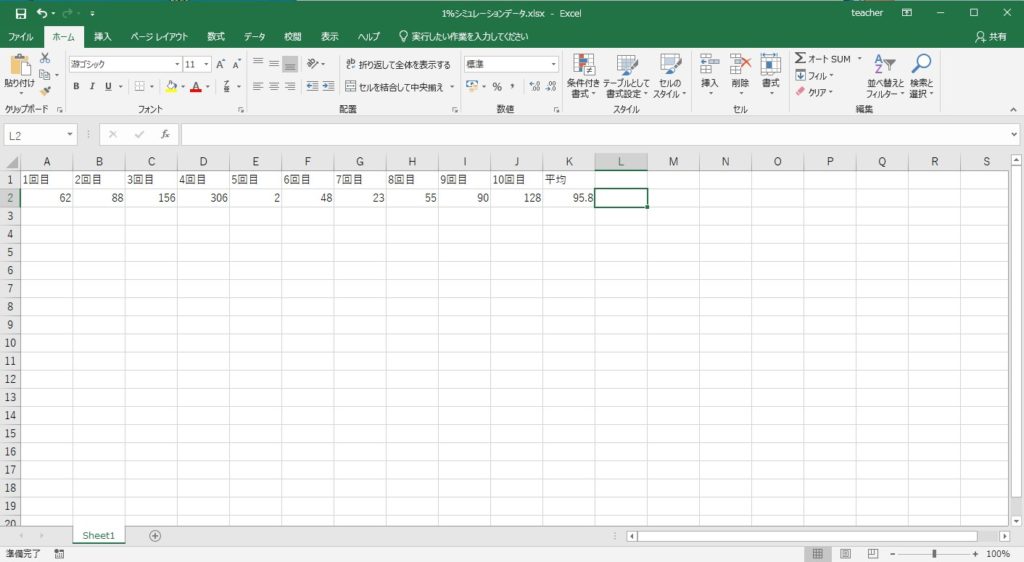
Task: Decrease indent in the alignment group
Action: point(313,86)
